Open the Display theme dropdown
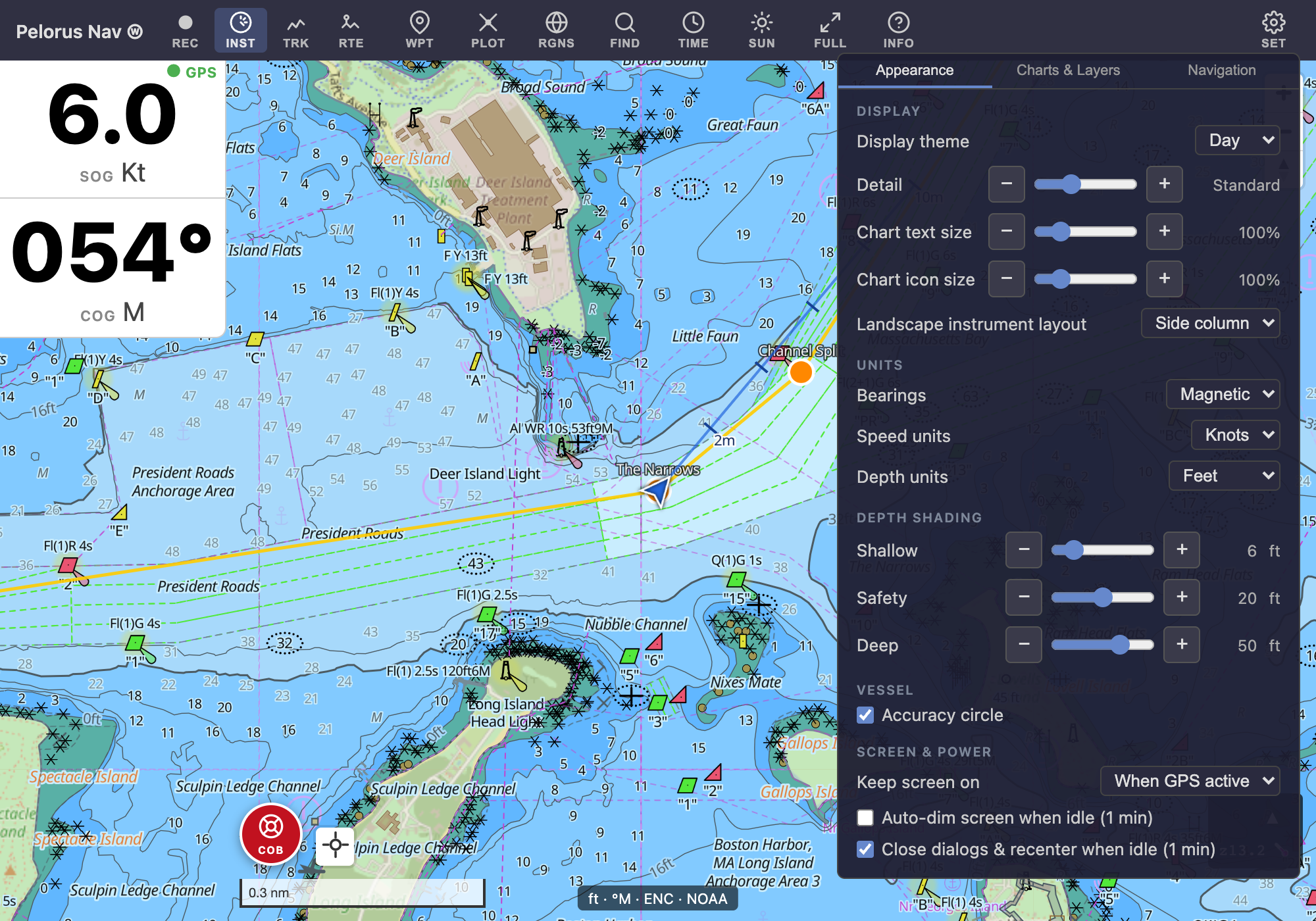This screenshot has height=921, width=1316. 1237,140
